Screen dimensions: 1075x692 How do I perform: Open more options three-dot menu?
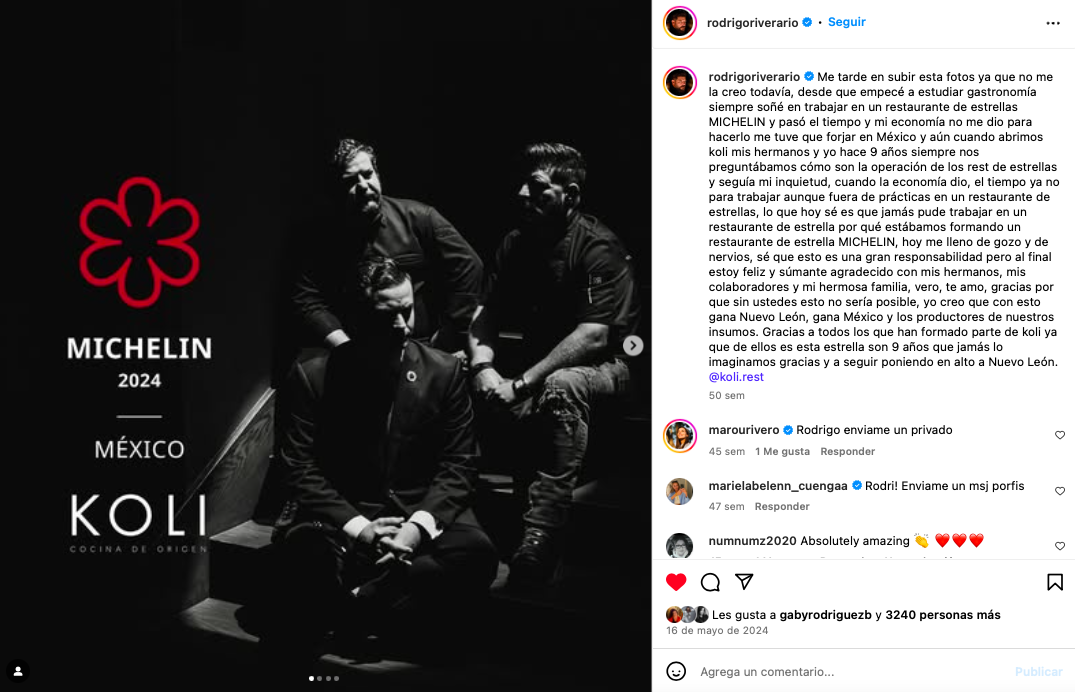click(x=1053, y=23)
